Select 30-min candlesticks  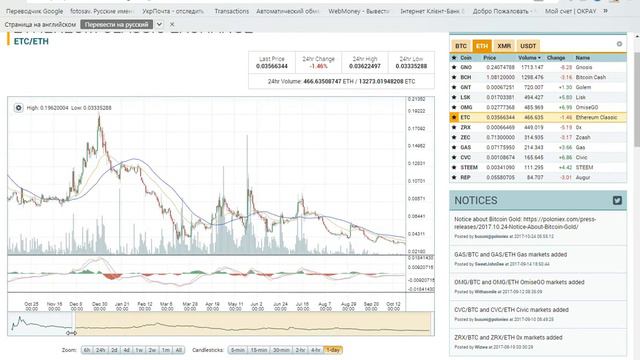point(281,350)
